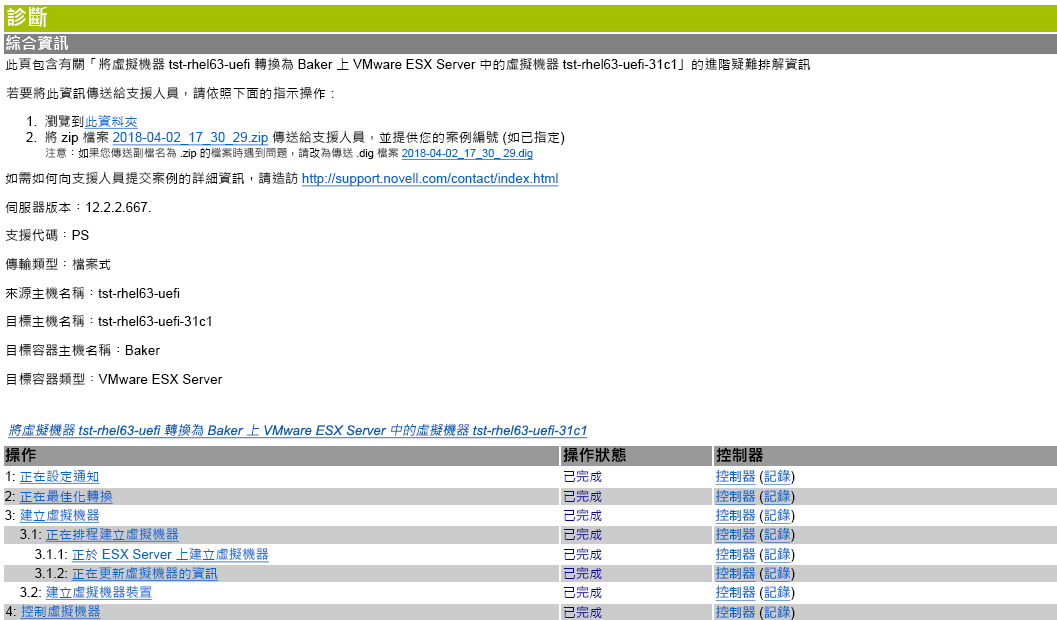The height and width of the screenshot is (620, 1057).
Task: Open 控制器 link for row 1
Action: point(735,477)
